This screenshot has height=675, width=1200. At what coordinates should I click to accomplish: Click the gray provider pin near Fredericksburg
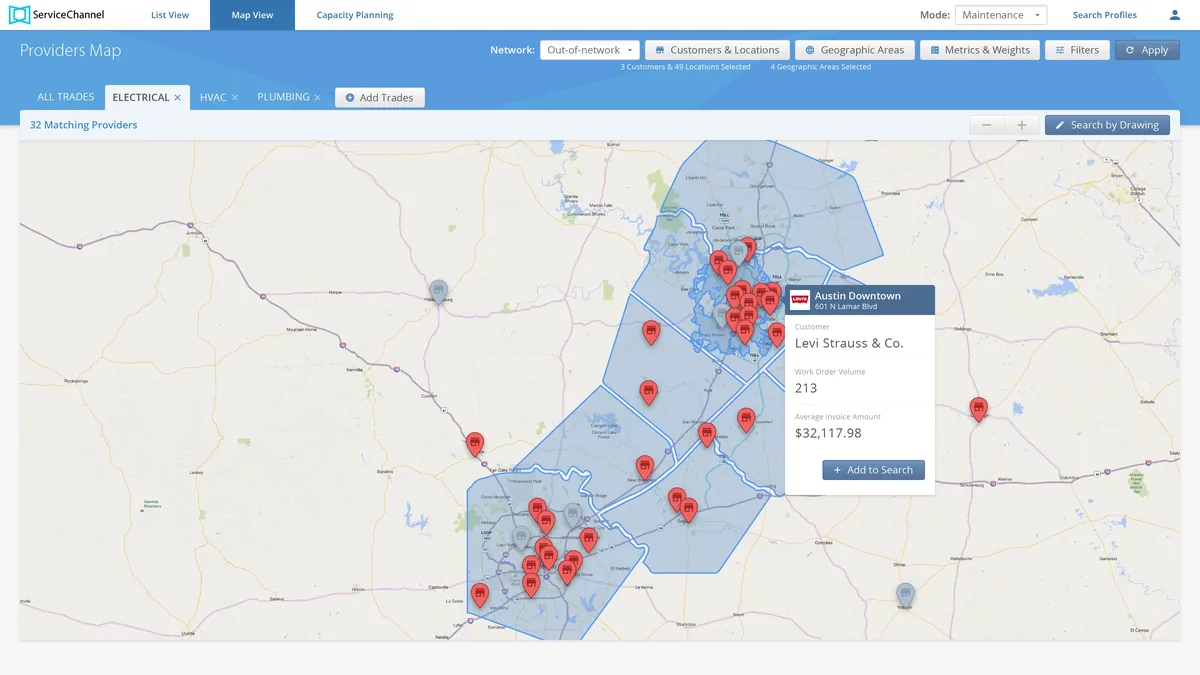[x=438, y=291]
